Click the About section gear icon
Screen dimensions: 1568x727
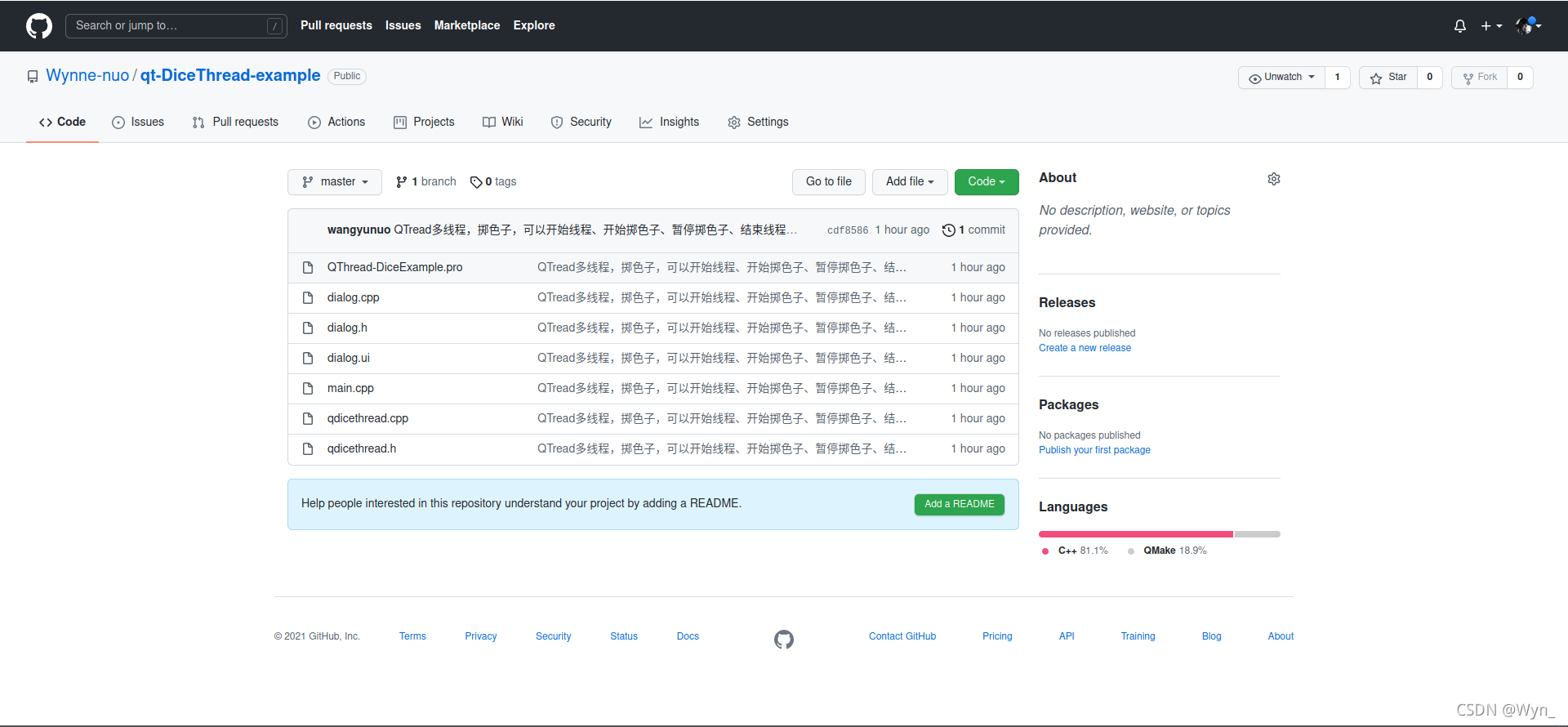pos(1274,179)
